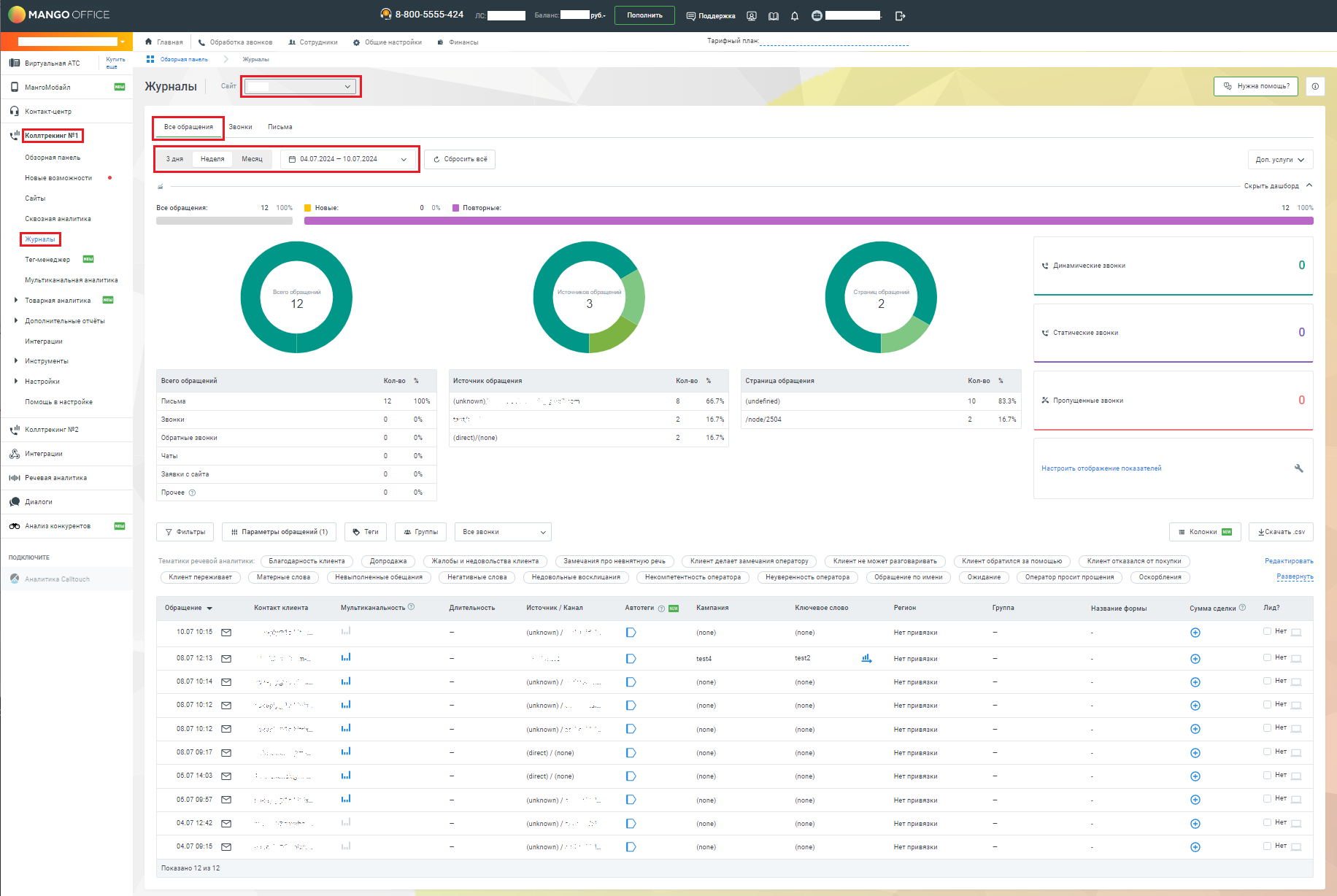The image size is (1337, 896).
Task: Check Лид checkbox in 05.07 14:03 row
Action: point(1268,775)
